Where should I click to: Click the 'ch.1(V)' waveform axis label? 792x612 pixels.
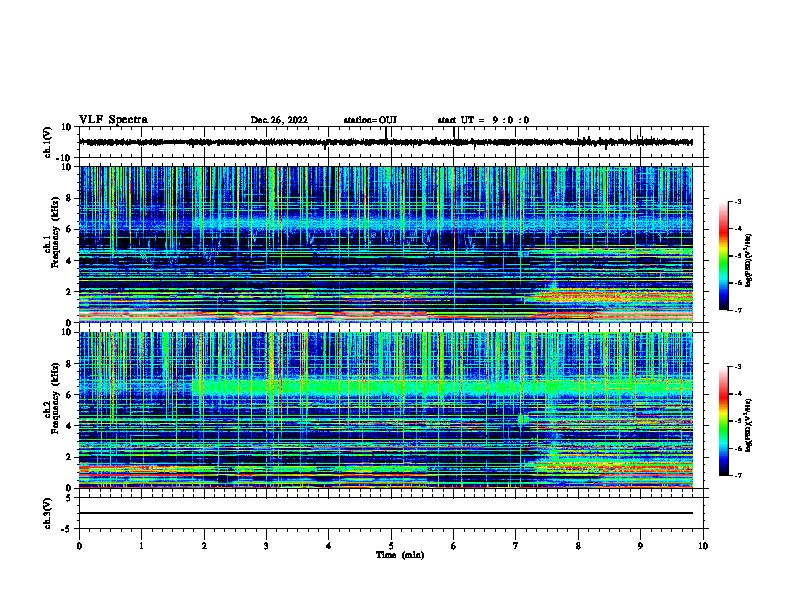[48, 142]
